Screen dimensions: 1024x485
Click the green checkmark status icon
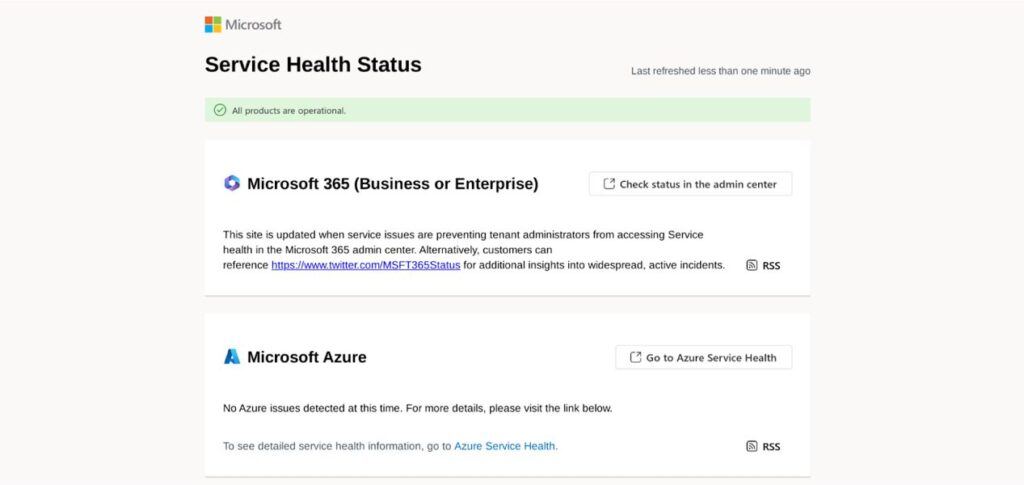click(220, 110)
